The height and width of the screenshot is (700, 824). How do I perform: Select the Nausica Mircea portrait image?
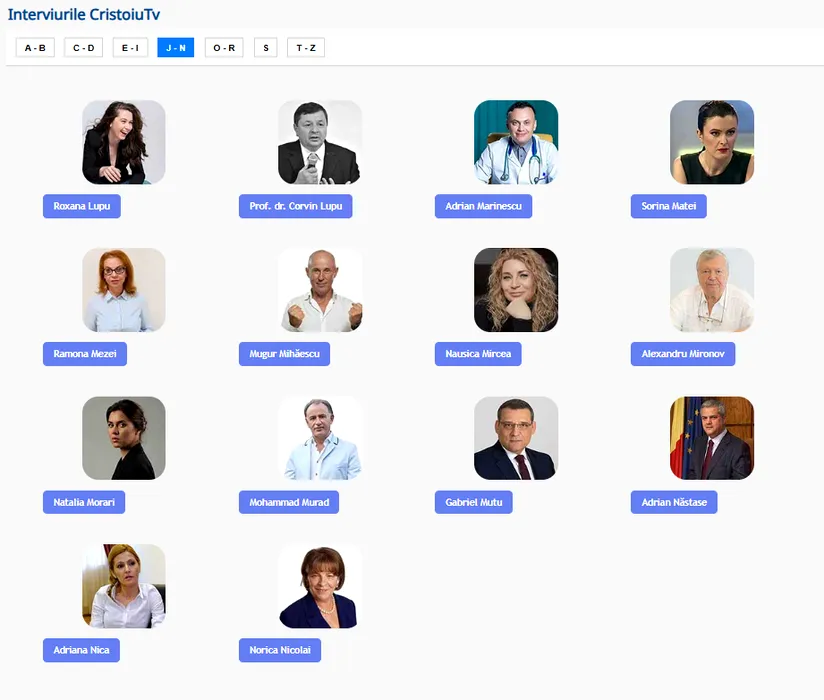coord(516,290)
